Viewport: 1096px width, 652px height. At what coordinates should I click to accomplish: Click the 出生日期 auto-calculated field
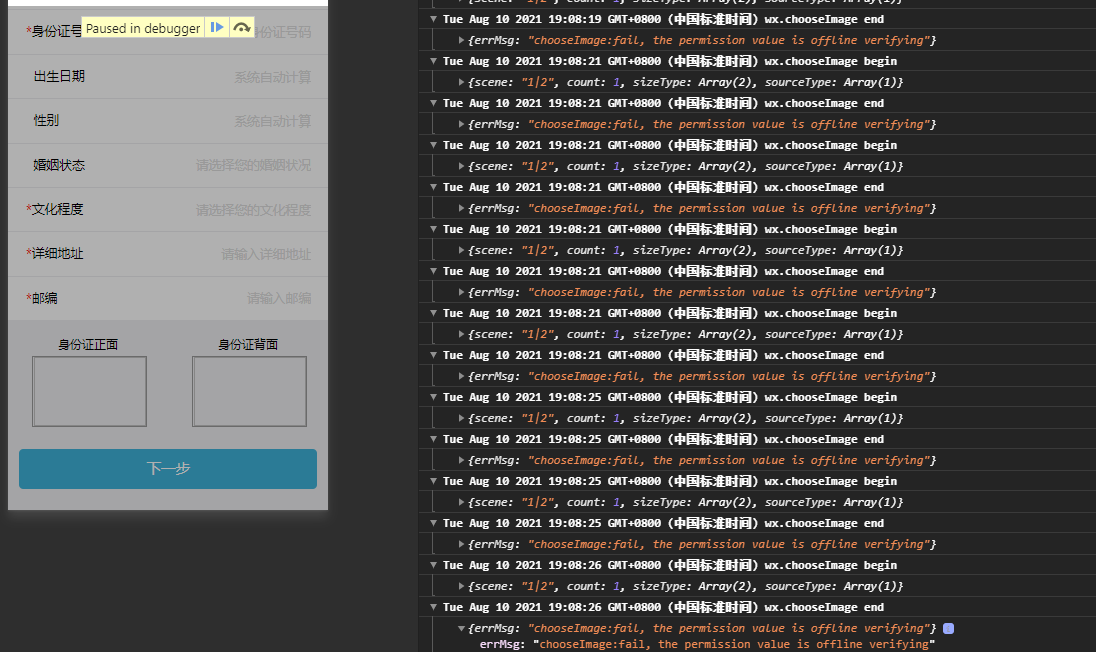(168, 77)
